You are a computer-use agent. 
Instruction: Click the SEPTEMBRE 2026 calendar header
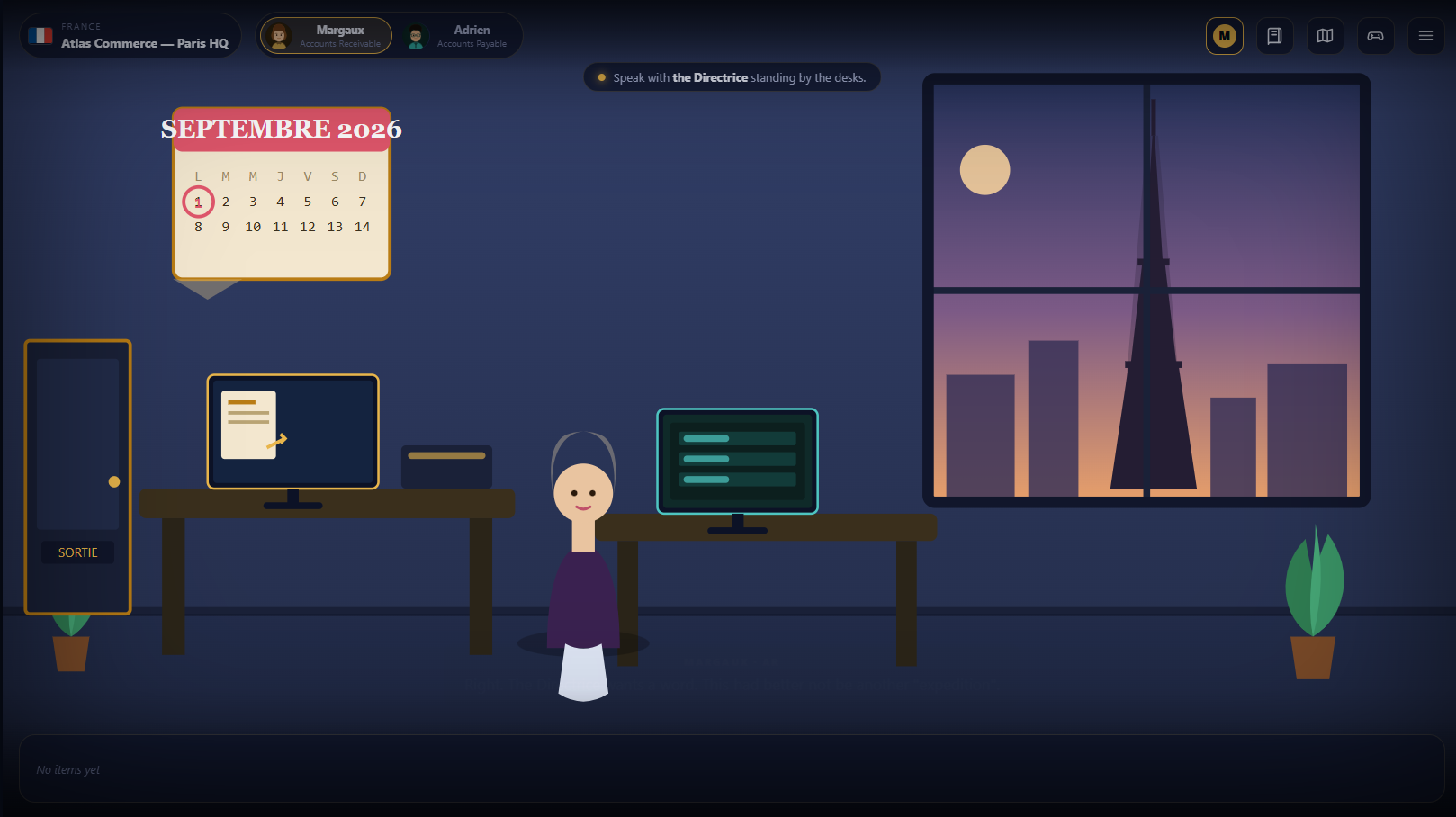click(x=282, y=130)
